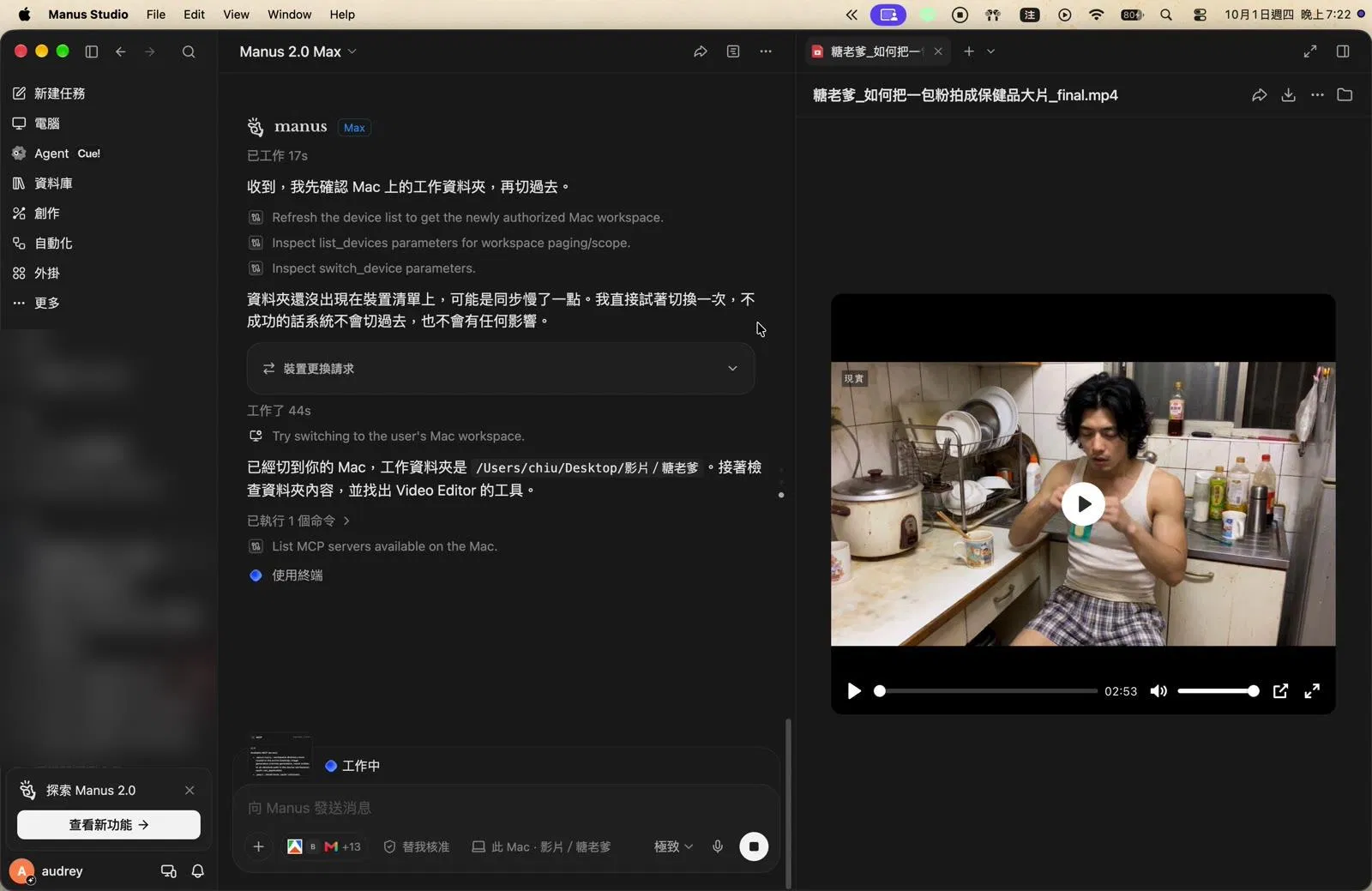Image resolution: width=1372 pixels, height=891 pixels.
Task: Open the tab list chevron dropdown
Action: pos(991,51)
